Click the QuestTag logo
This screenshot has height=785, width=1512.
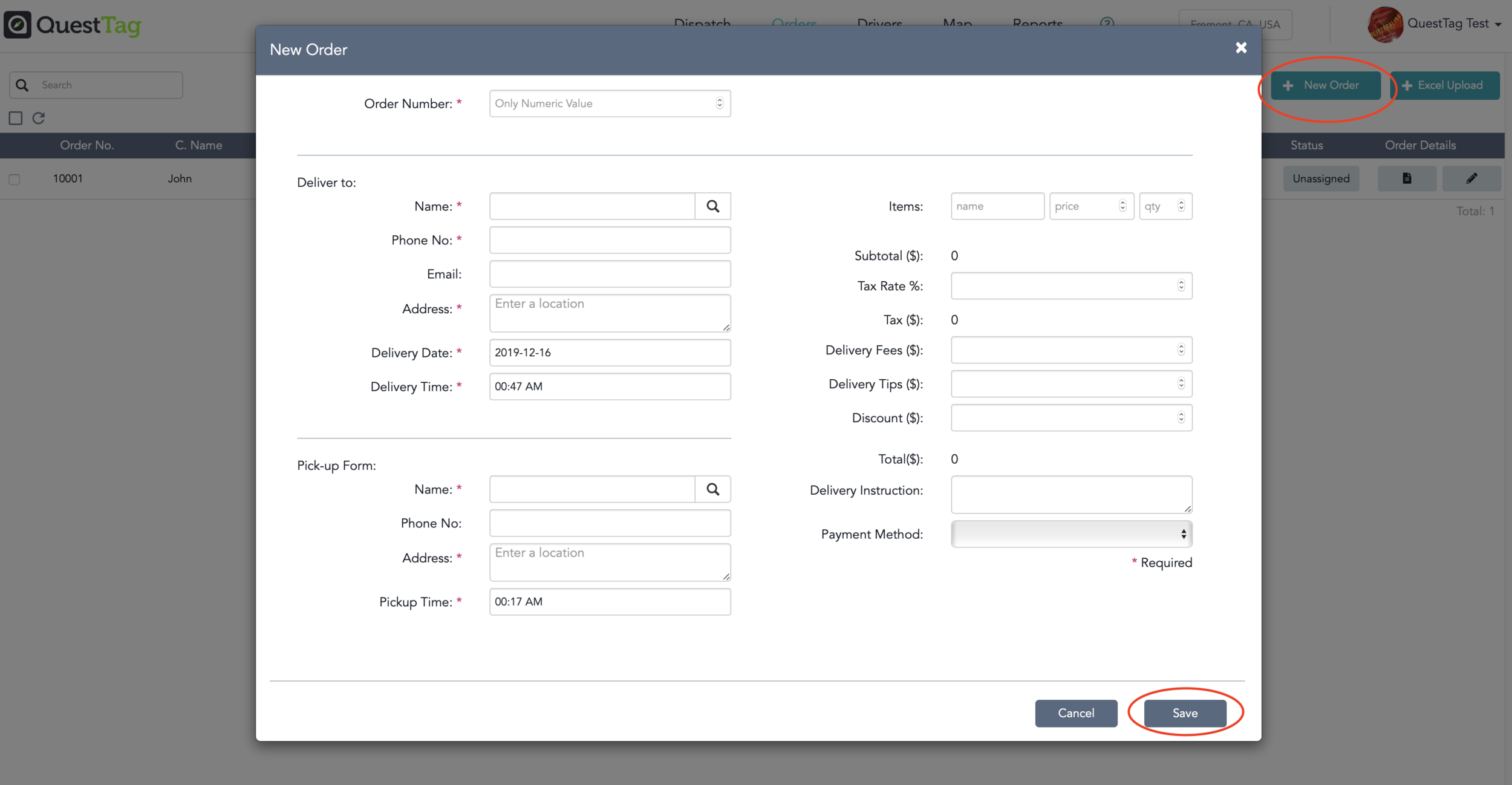pyautogui.click(x=73, y=25)
